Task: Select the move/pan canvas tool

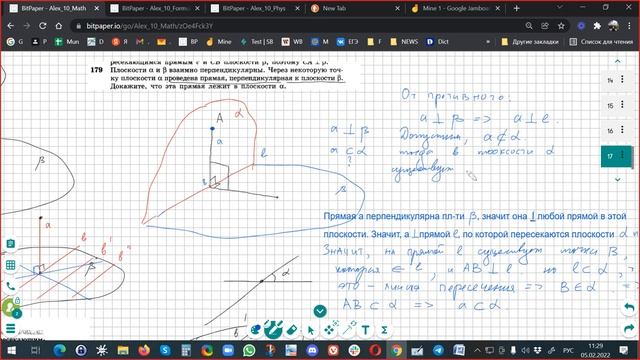Action: pyautogui.click(x=330, y=329)
